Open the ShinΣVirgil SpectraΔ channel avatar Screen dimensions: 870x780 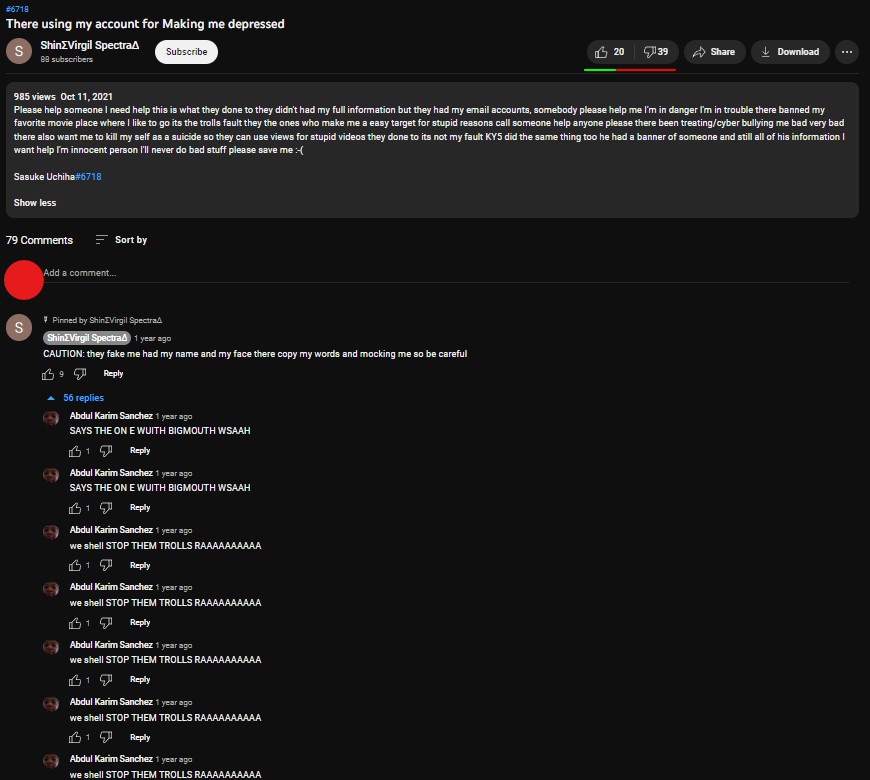19,52
